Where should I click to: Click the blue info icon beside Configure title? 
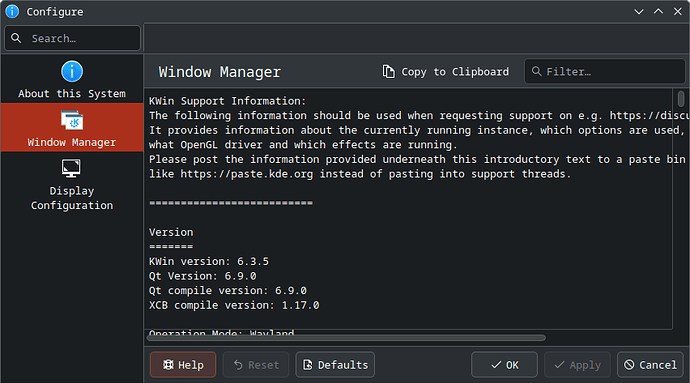pyautogui.click(x=12, y=11)
